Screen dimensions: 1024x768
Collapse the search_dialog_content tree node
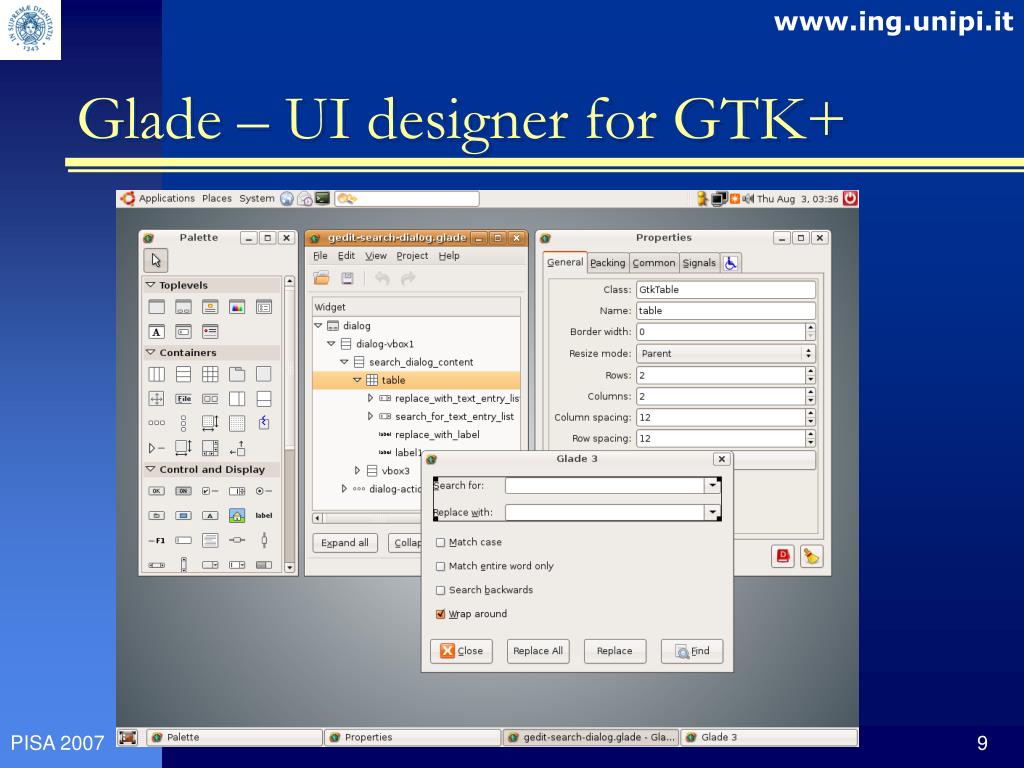(344, 362)
